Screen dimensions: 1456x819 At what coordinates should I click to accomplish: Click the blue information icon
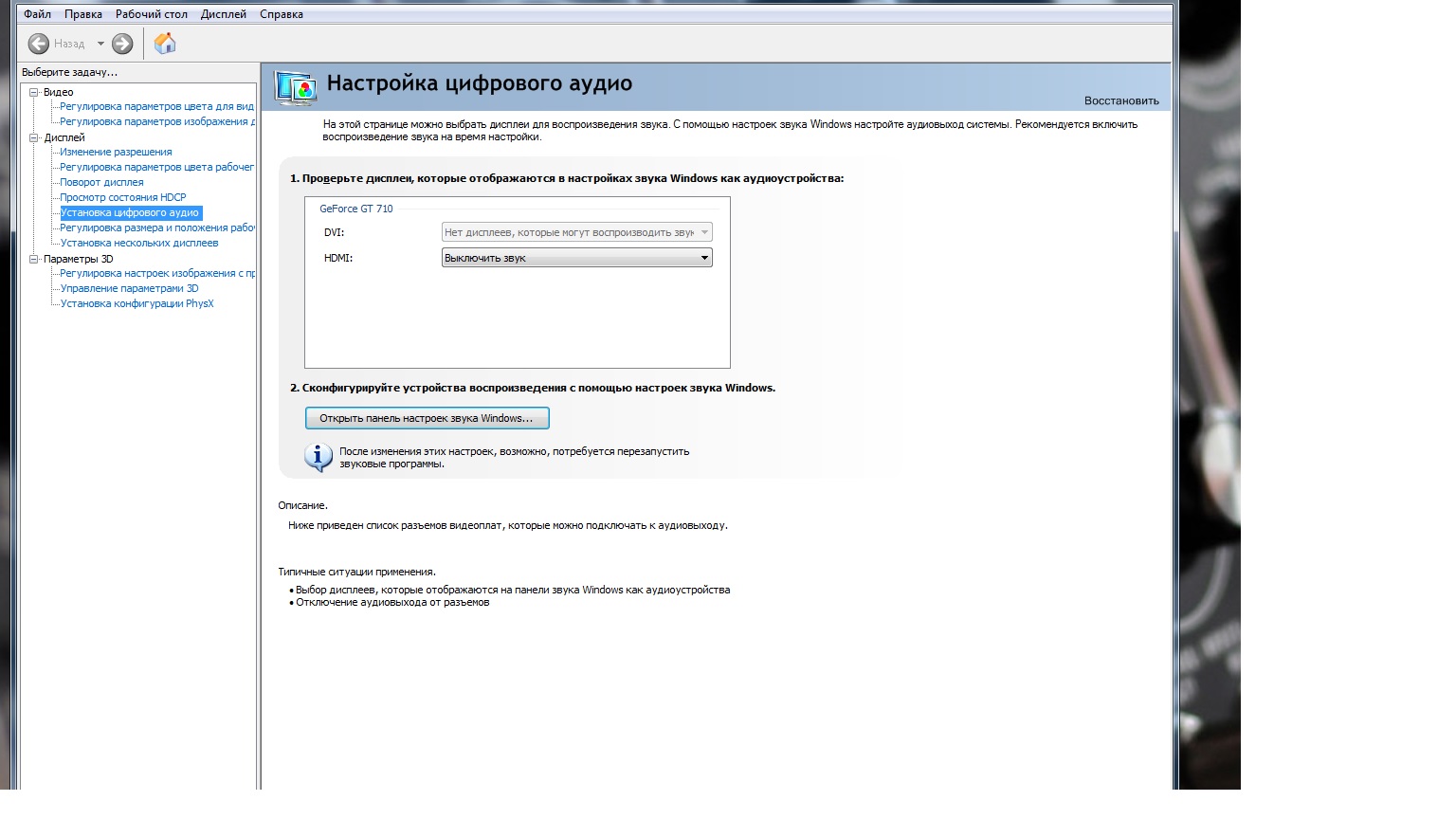[x=318, y=457]
